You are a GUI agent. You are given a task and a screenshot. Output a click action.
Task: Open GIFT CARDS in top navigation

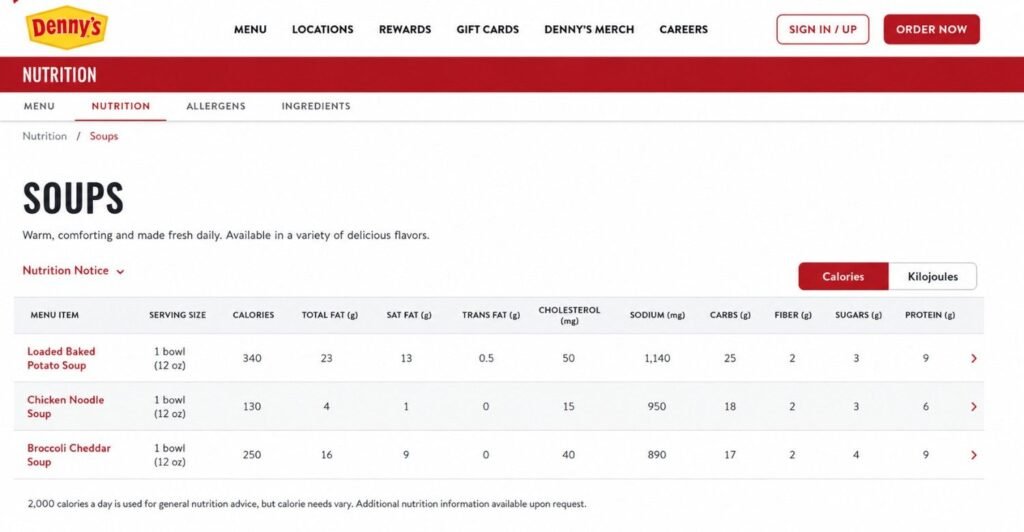[x=488, y=29]
